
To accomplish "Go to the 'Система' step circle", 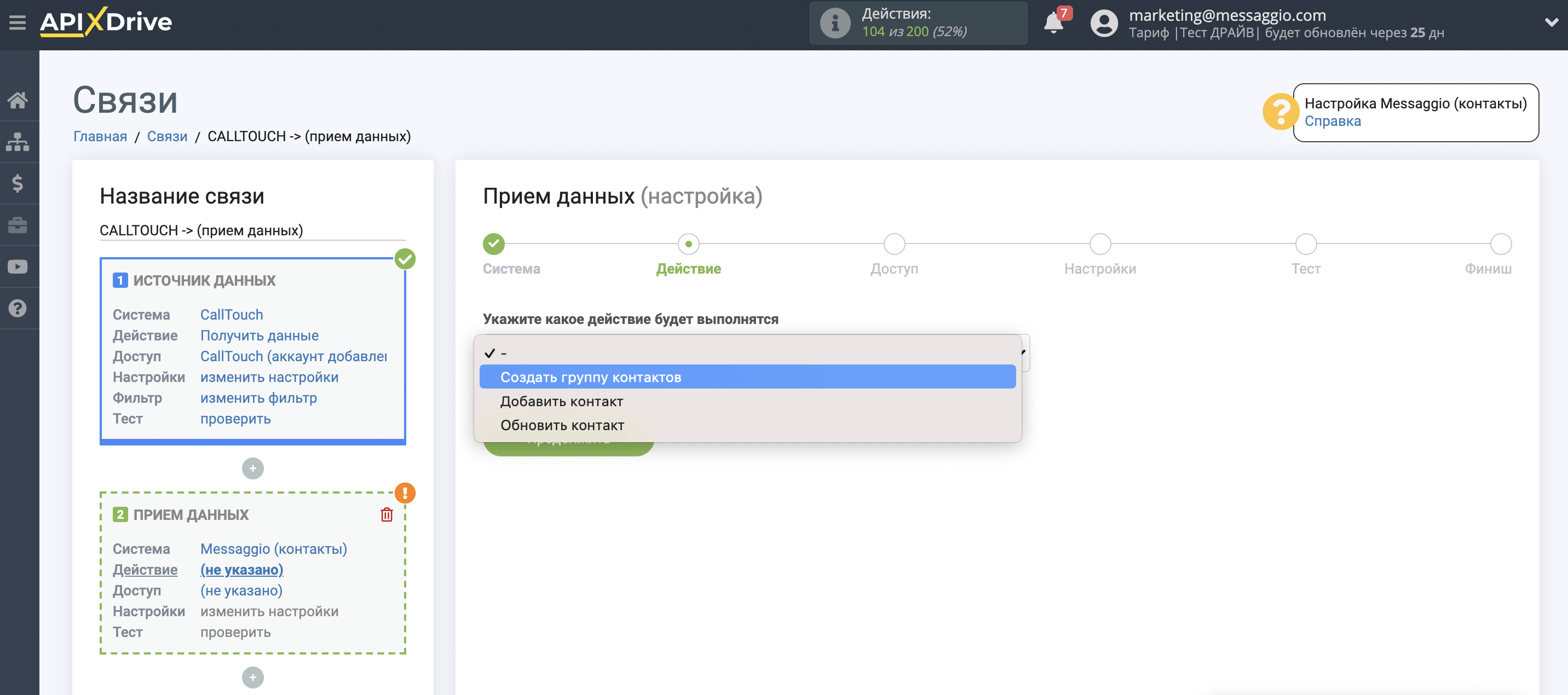I will coord(494,244).
